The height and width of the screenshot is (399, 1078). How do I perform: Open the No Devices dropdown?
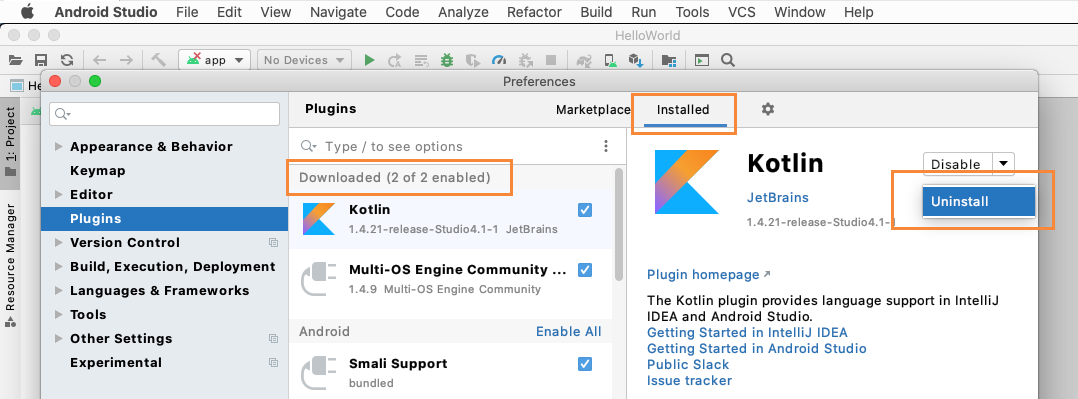[x=304, y=61]
